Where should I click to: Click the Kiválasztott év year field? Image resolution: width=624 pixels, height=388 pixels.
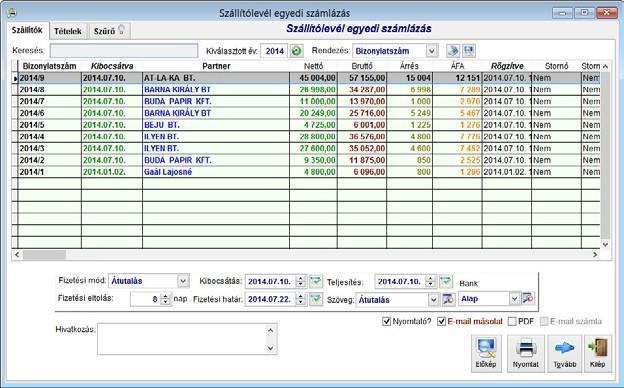click(275, 51)
